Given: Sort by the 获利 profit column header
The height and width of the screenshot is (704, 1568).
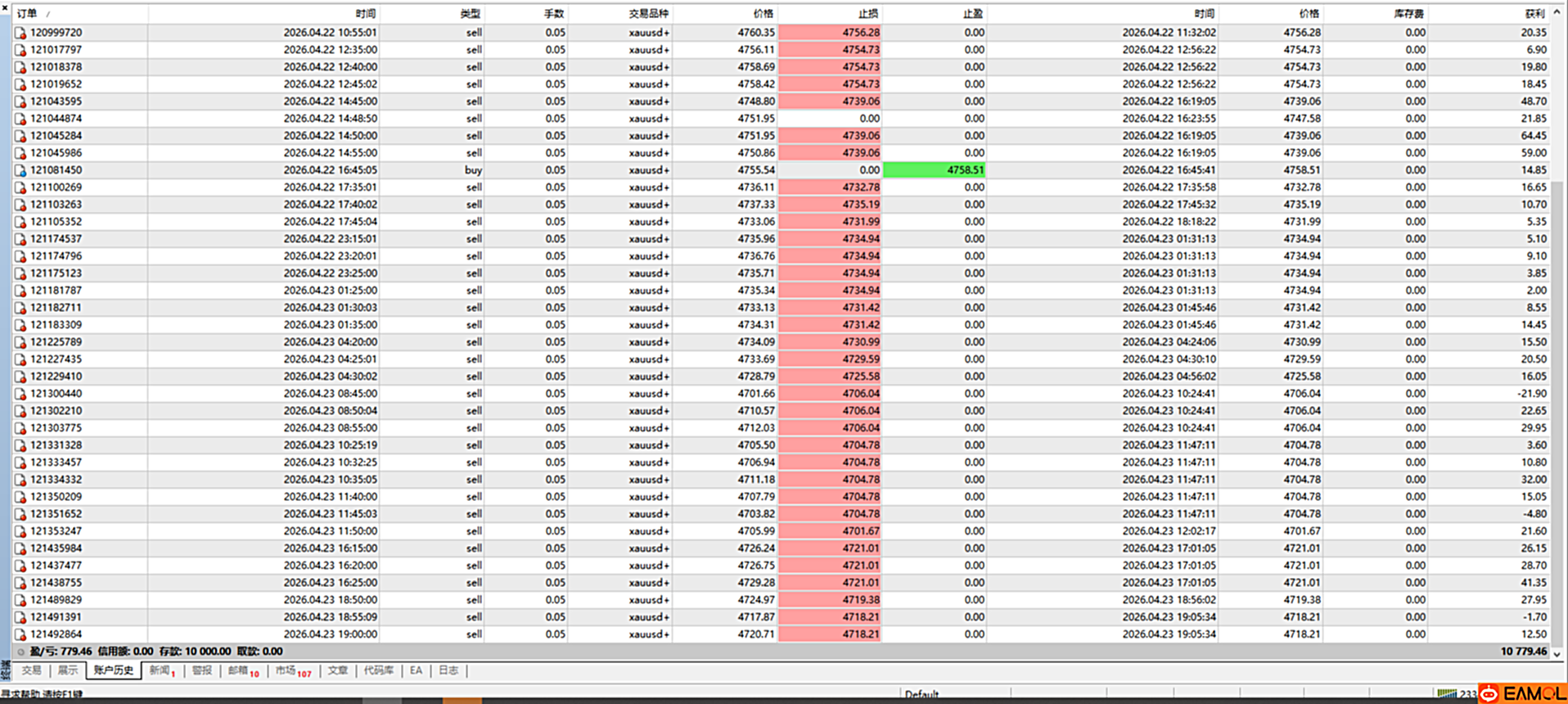Looking at the screenshot, I should click(x=1534, y=14).
